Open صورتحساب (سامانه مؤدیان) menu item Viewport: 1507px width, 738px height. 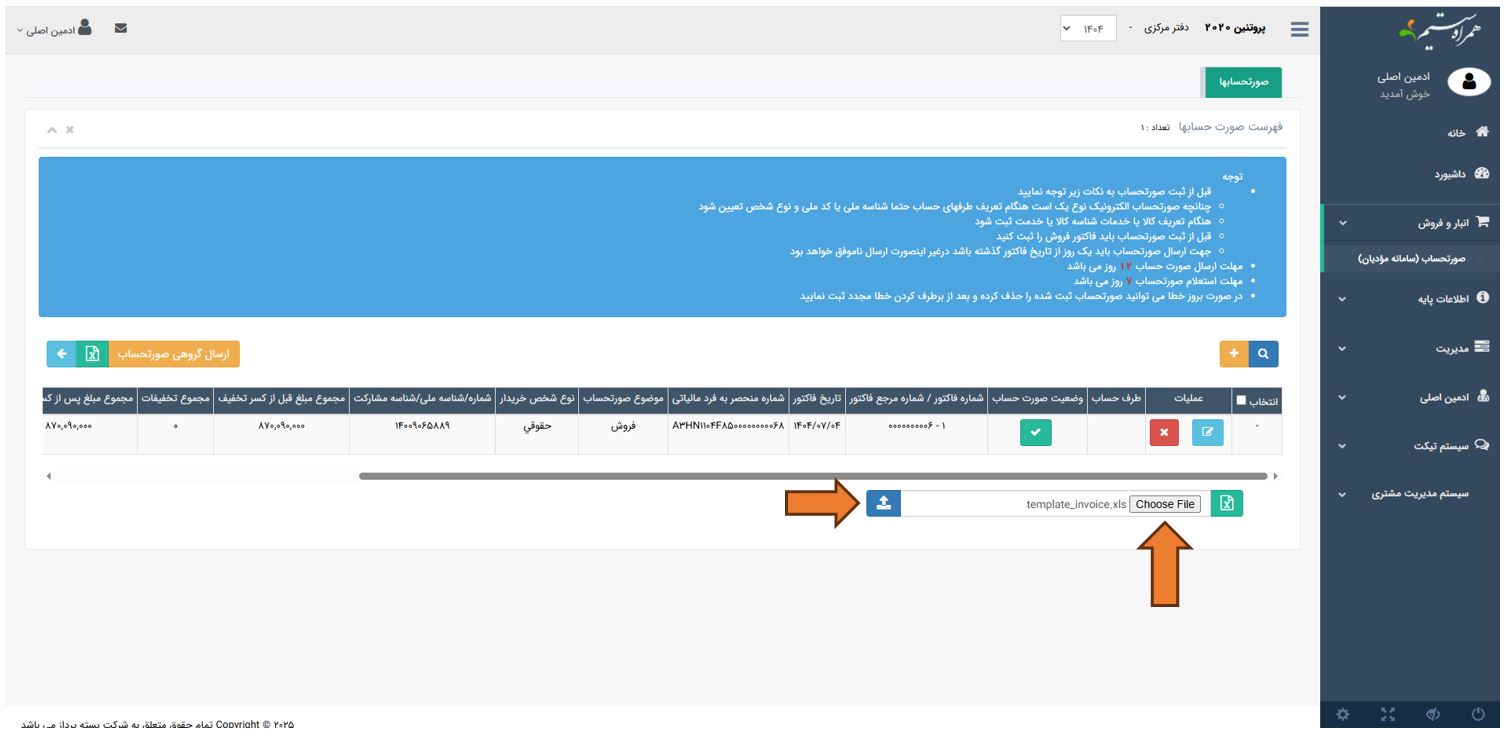1410,258
